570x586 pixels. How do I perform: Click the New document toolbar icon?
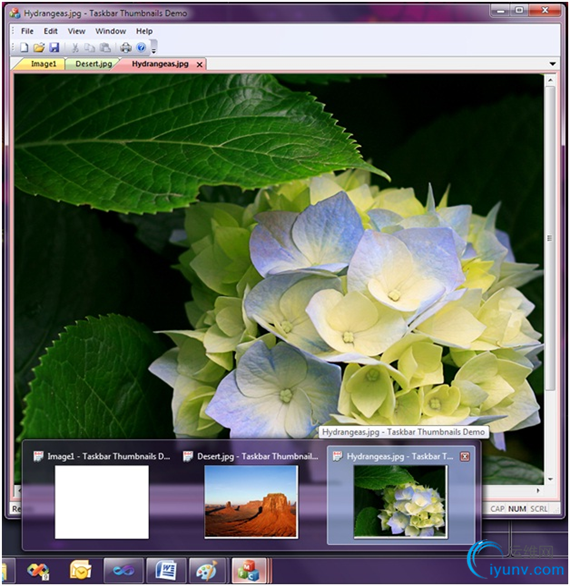tap(24, 47)
